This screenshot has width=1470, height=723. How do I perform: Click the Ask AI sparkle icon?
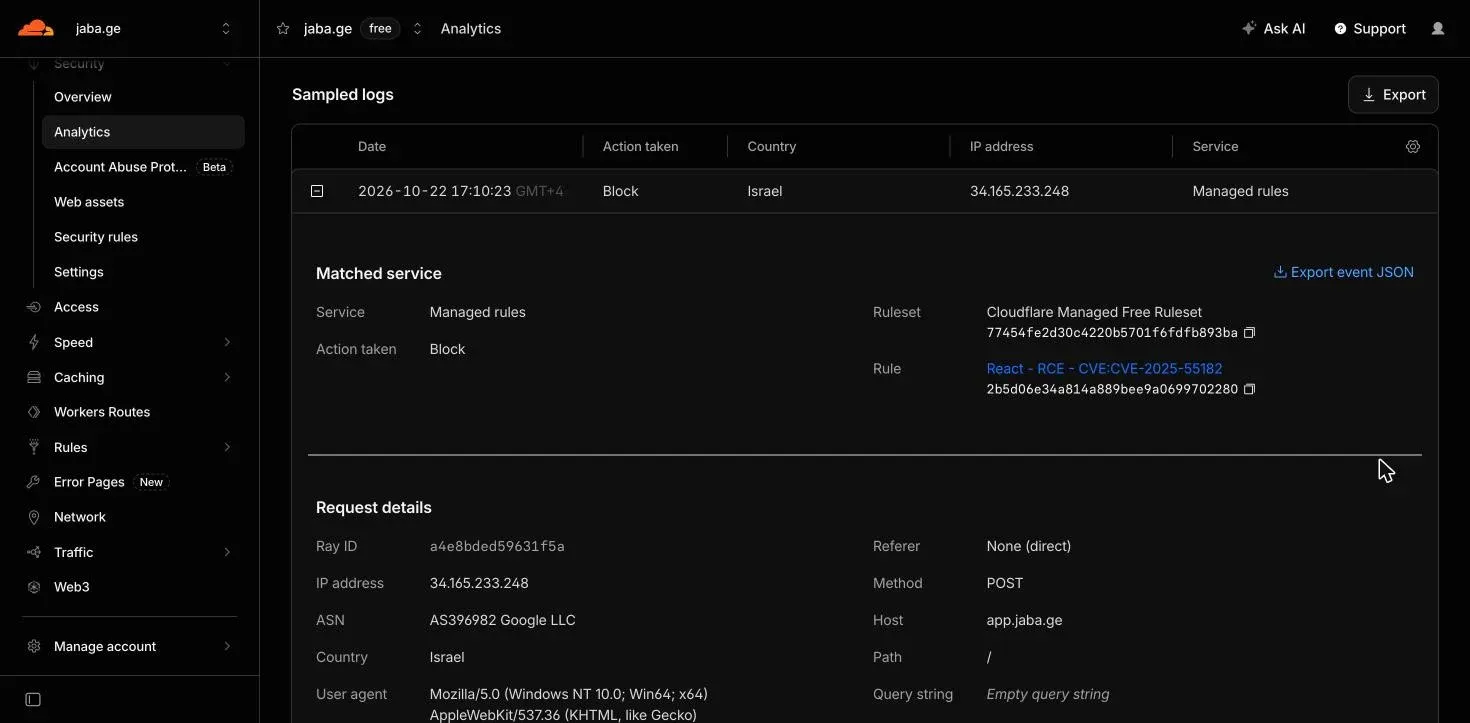pyautogui.click(x=1249, y=29)
